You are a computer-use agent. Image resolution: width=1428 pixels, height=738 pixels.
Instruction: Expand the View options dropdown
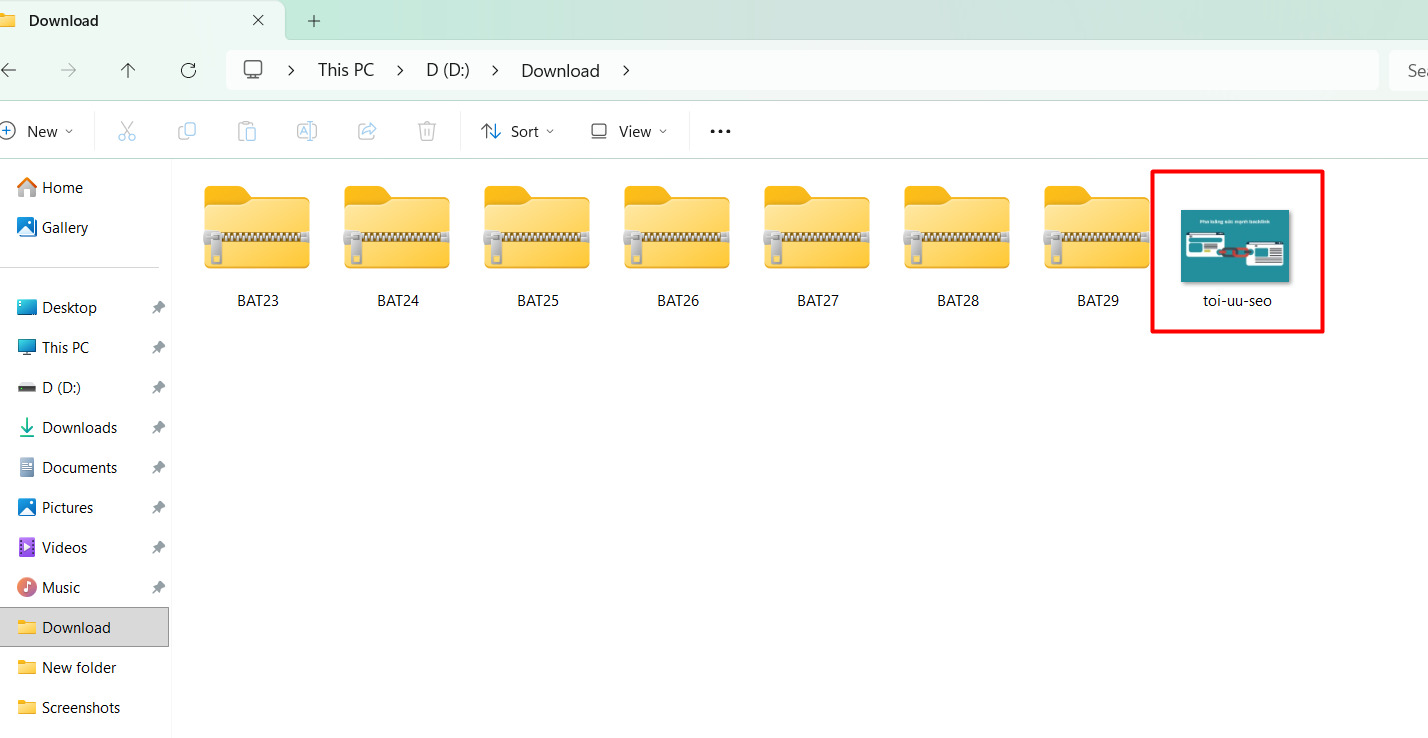628,131
